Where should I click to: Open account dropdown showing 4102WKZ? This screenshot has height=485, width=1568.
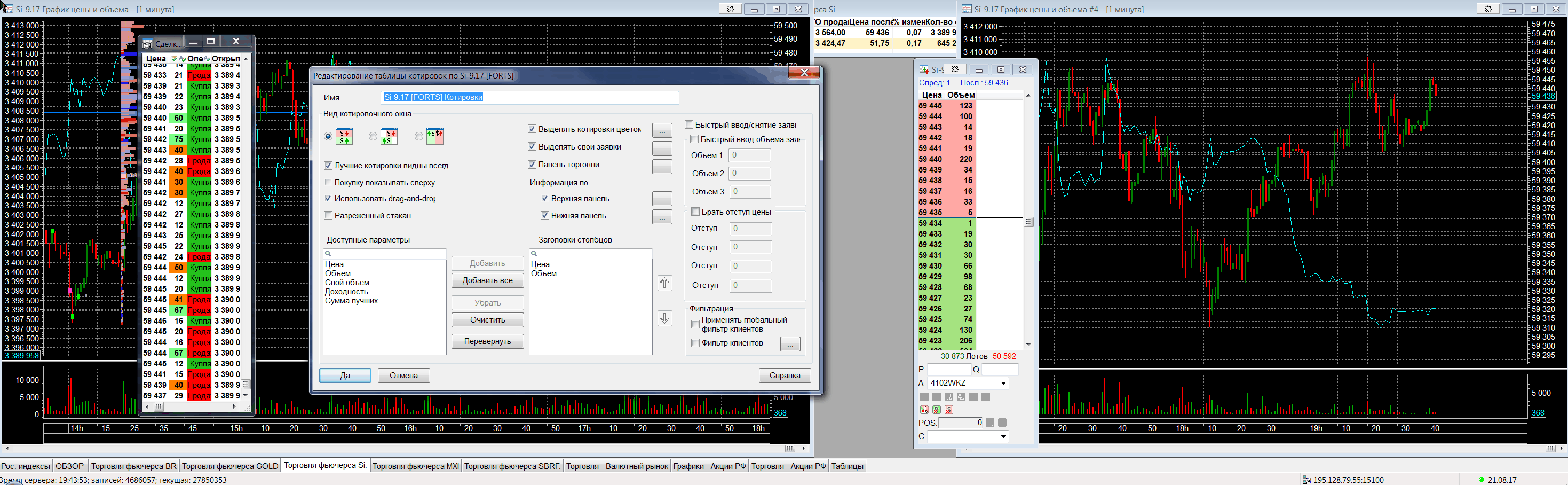tap(1003, 384)
